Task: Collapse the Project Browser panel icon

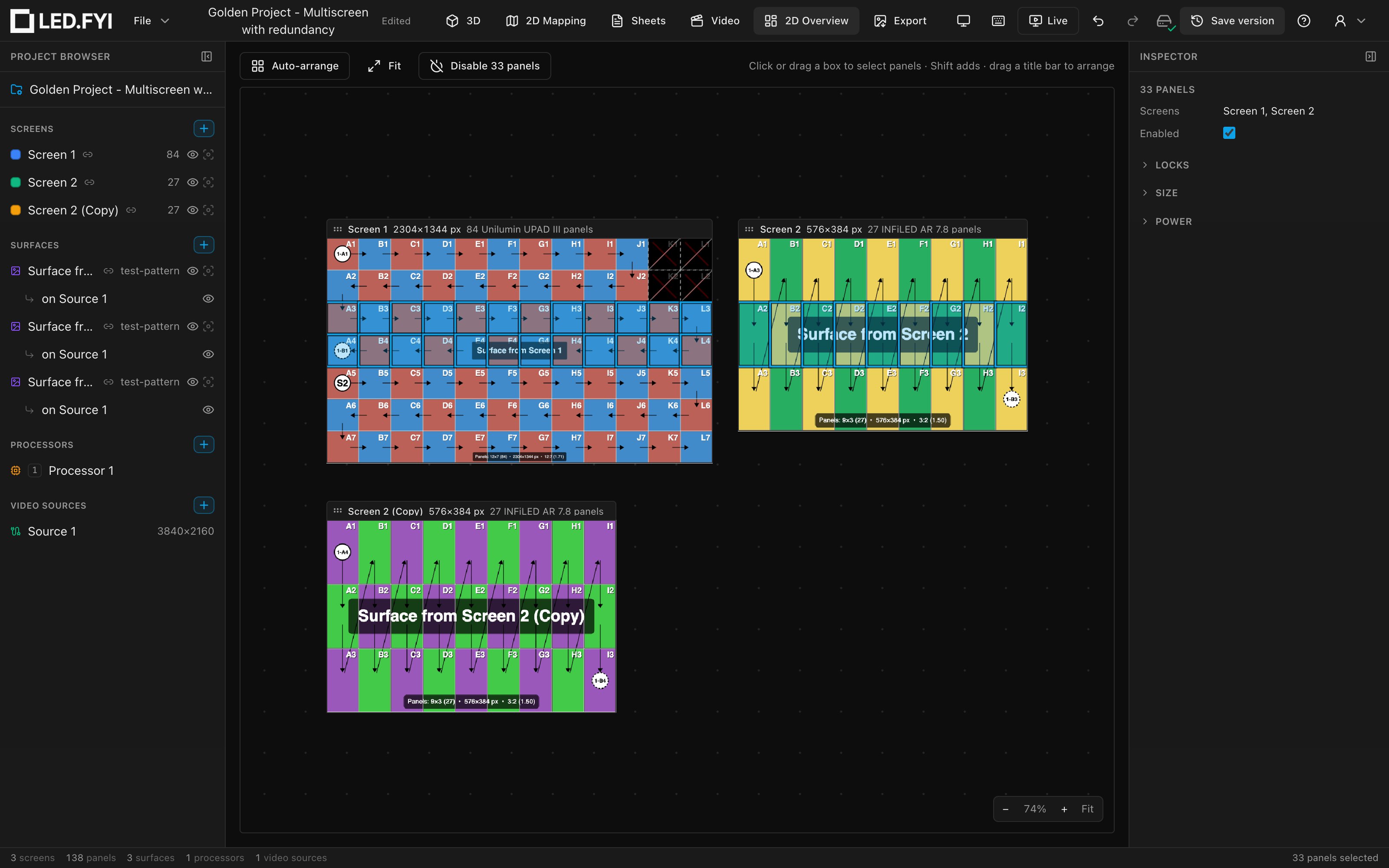Action: pos(207,56)
